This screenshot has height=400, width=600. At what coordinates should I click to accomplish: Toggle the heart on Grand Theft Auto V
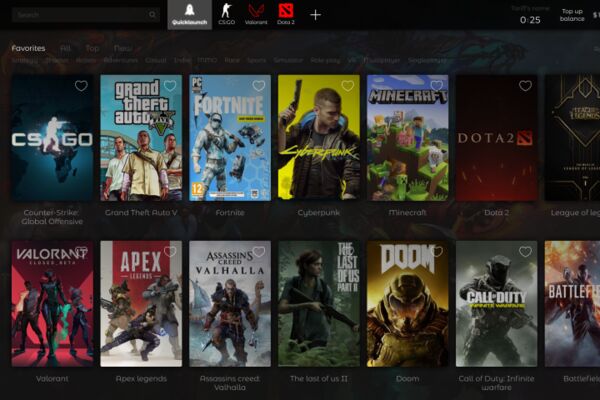(x=170, y=86)
